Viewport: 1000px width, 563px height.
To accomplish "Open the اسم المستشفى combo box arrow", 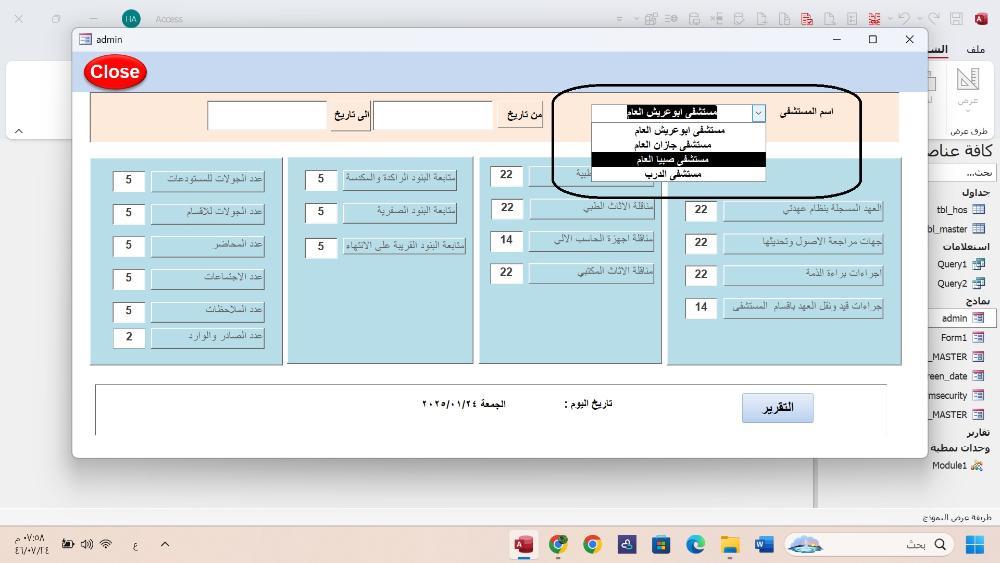I will 758,113.
